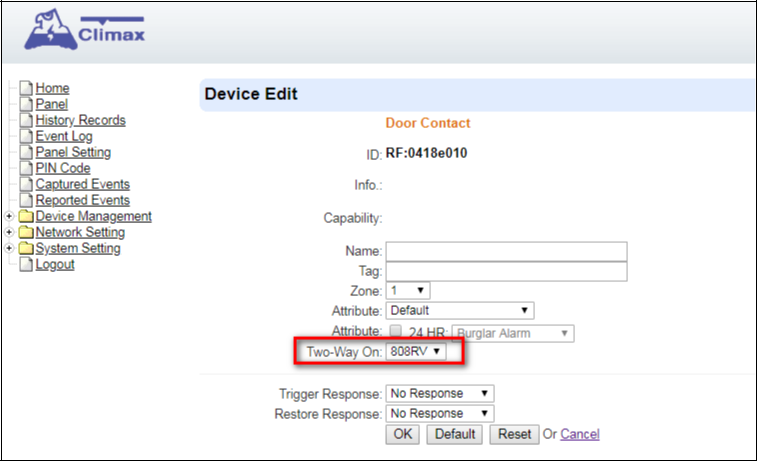Click the OK button
Screen dimensions: 757x461
402,434
